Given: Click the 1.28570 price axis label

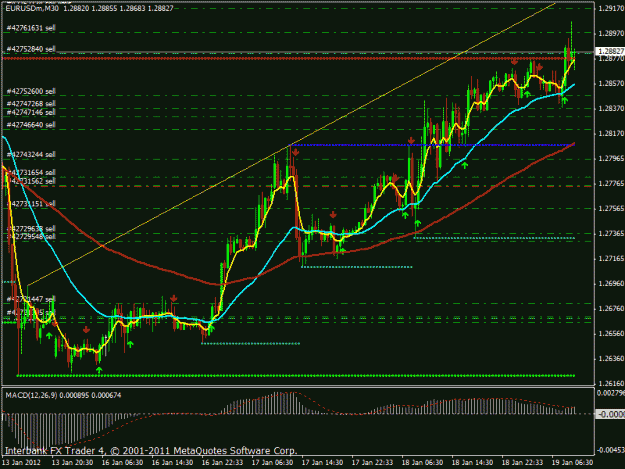Looking at the screenshot, I should click(611, 83).
